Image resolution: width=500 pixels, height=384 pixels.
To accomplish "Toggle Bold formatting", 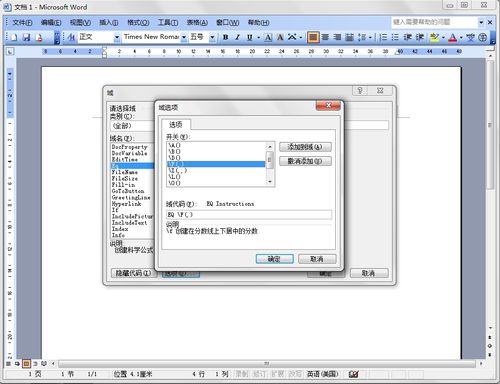I will pyautogui.click(x=226, y=37).
